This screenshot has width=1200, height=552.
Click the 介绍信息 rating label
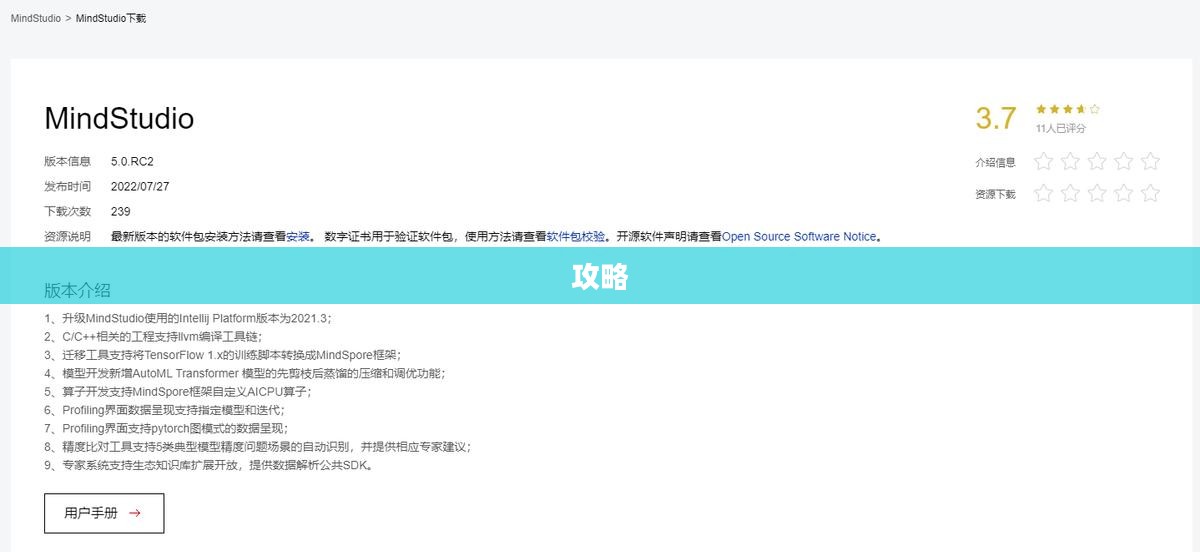pos(995,162)
